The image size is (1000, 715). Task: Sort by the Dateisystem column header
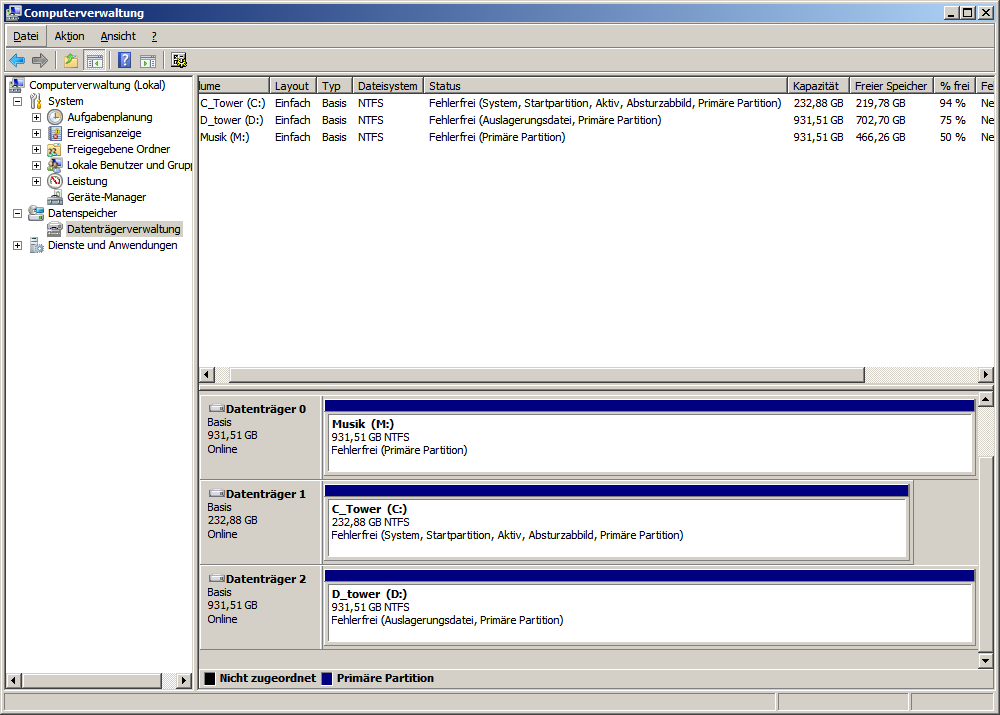388,85
